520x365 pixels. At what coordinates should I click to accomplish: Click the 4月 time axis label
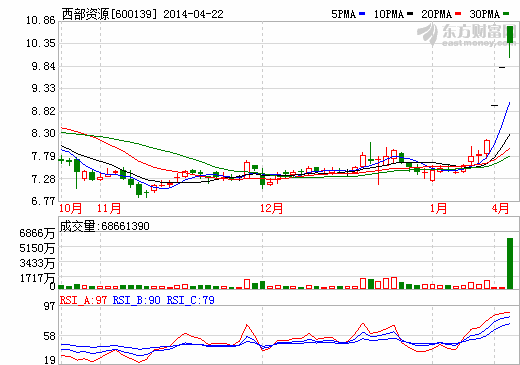500,209
